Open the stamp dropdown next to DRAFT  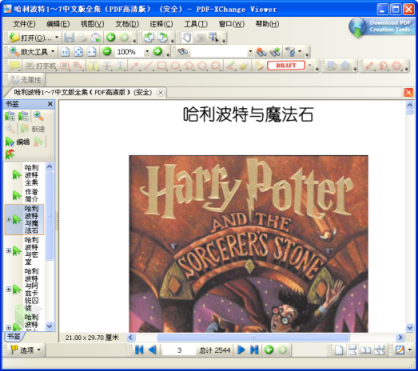(x=310, y=65)
